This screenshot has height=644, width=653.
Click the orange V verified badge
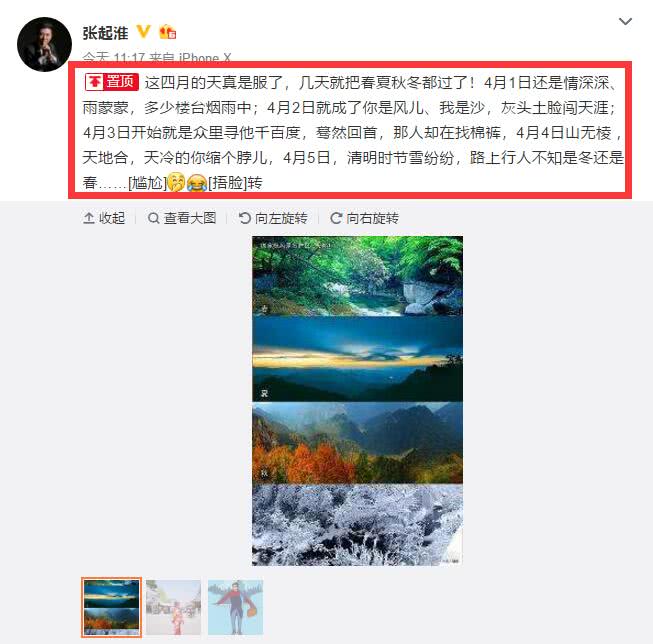click(x=143, y=32)
